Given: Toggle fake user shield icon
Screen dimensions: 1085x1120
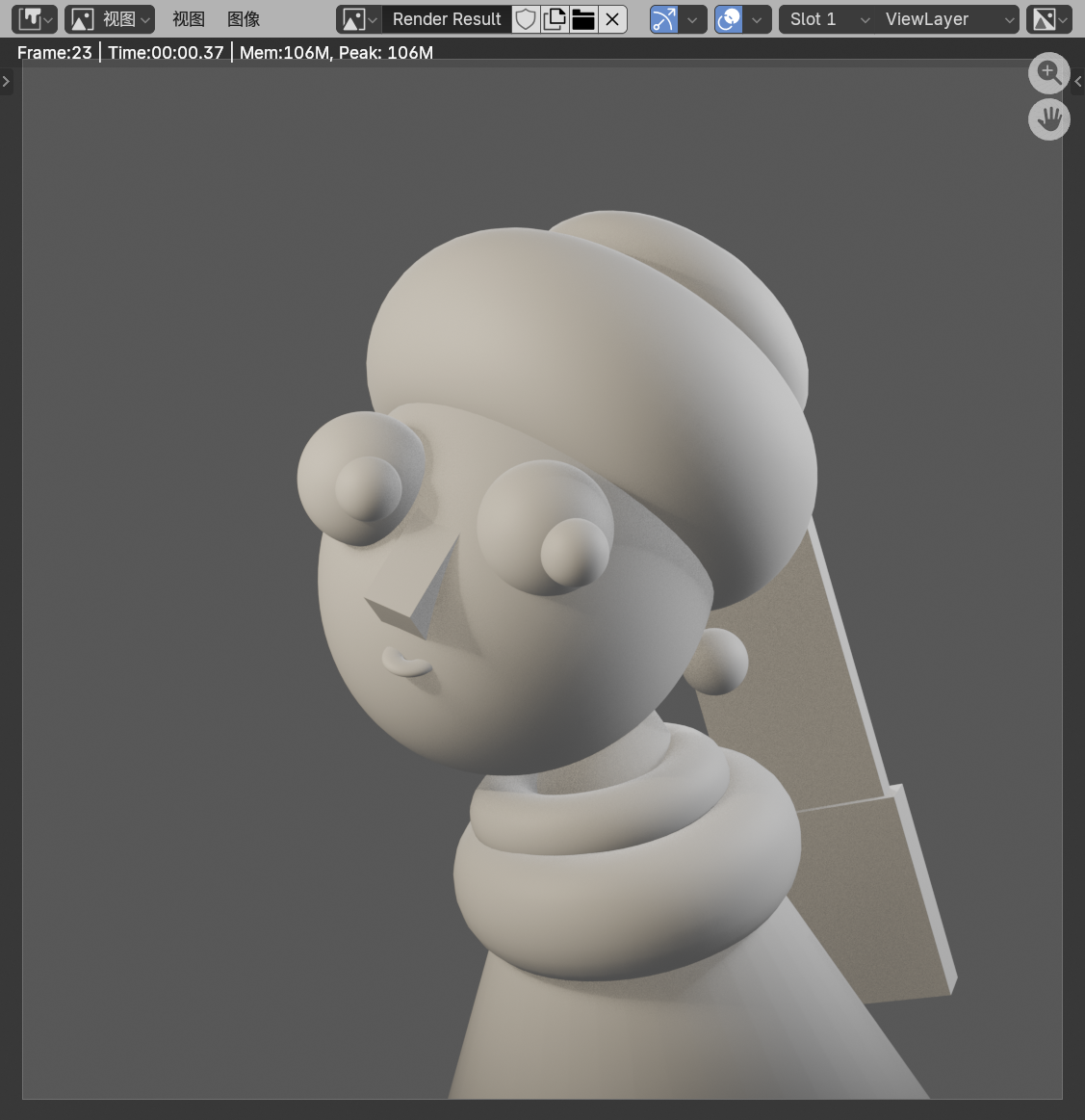Looking at the screenshot, I should pyautogui.click(x=526, y=19).
